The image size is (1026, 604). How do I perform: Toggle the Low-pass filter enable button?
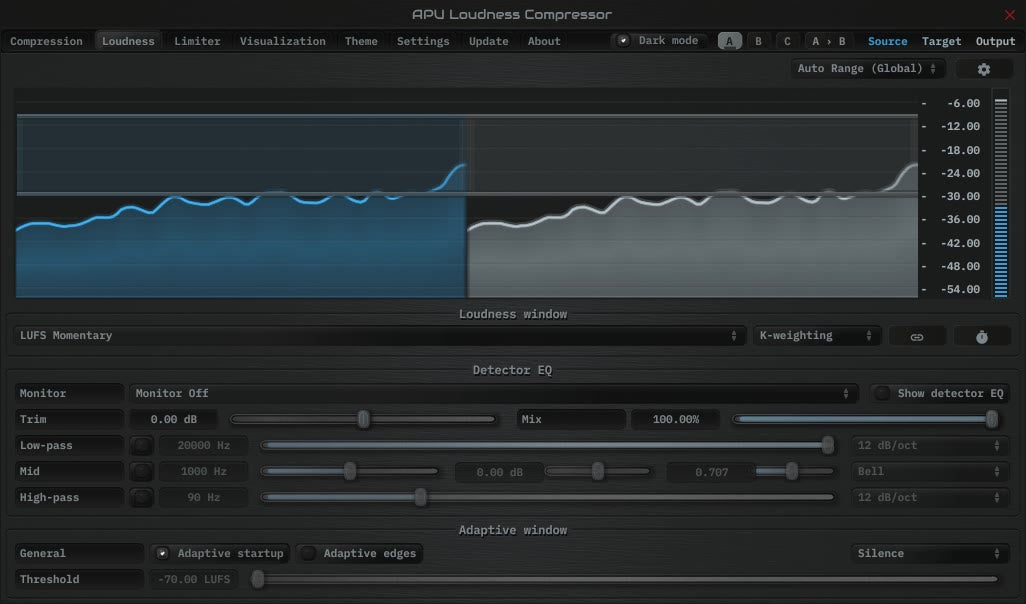point(141,446)
